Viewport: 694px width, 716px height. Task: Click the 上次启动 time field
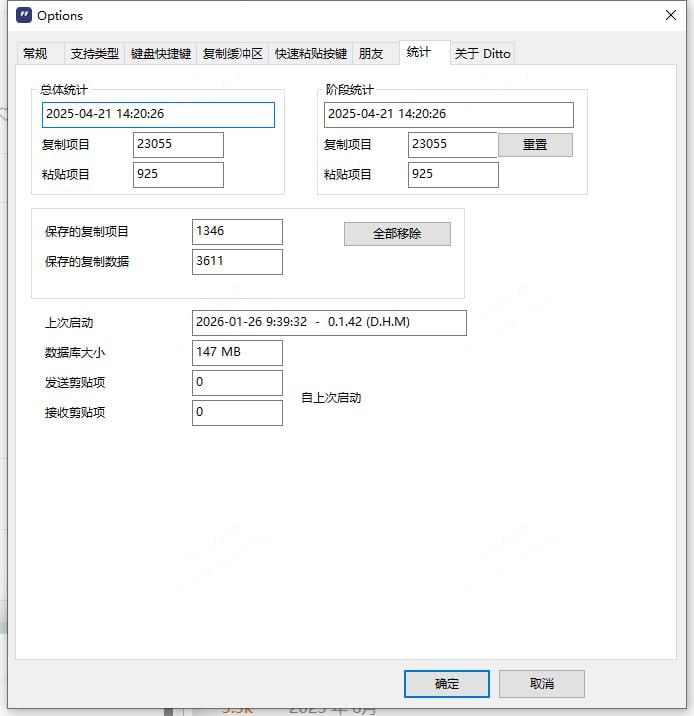click(329, 323)
